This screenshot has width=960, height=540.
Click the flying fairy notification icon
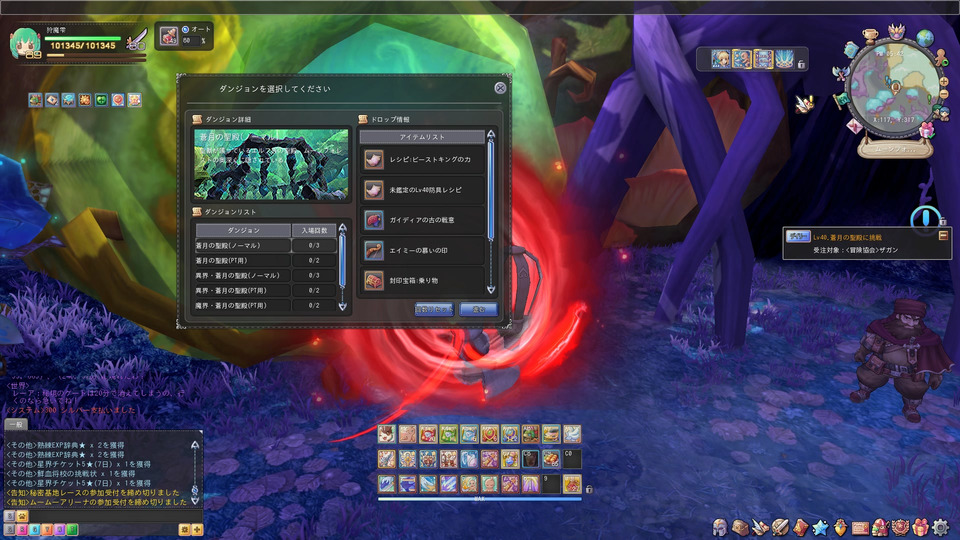pos(804,104)
